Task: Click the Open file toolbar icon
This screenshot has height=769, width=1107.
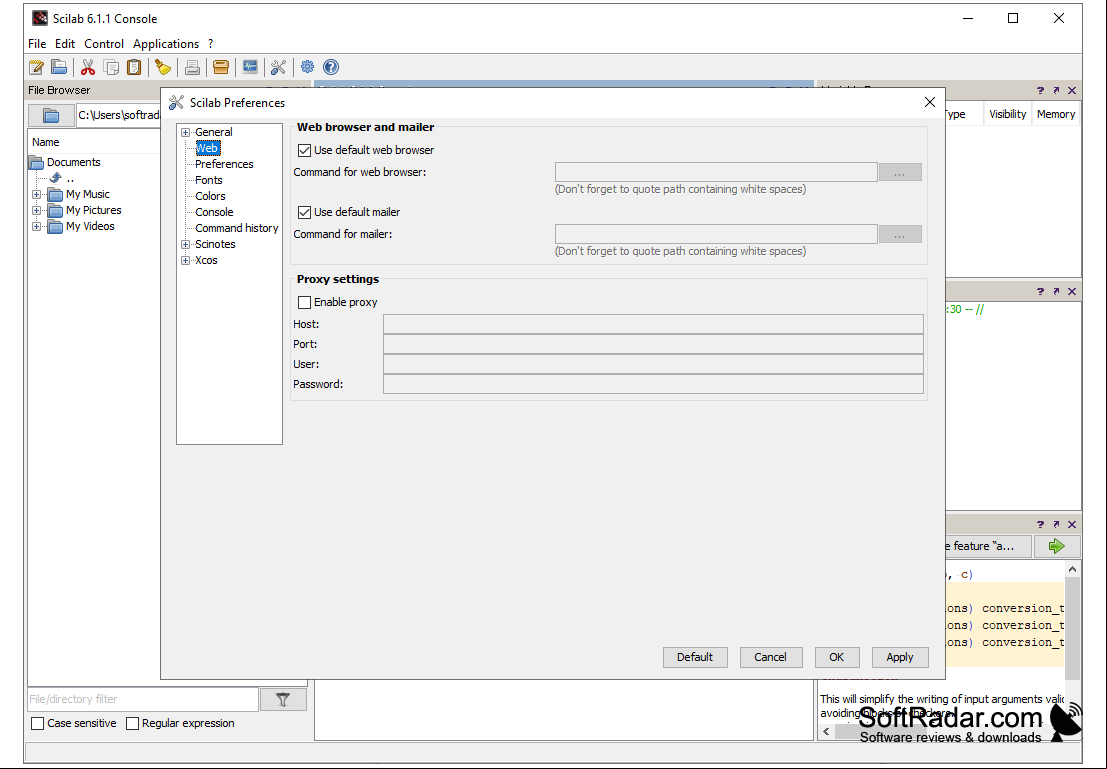Action: click(x=59, y=67)
